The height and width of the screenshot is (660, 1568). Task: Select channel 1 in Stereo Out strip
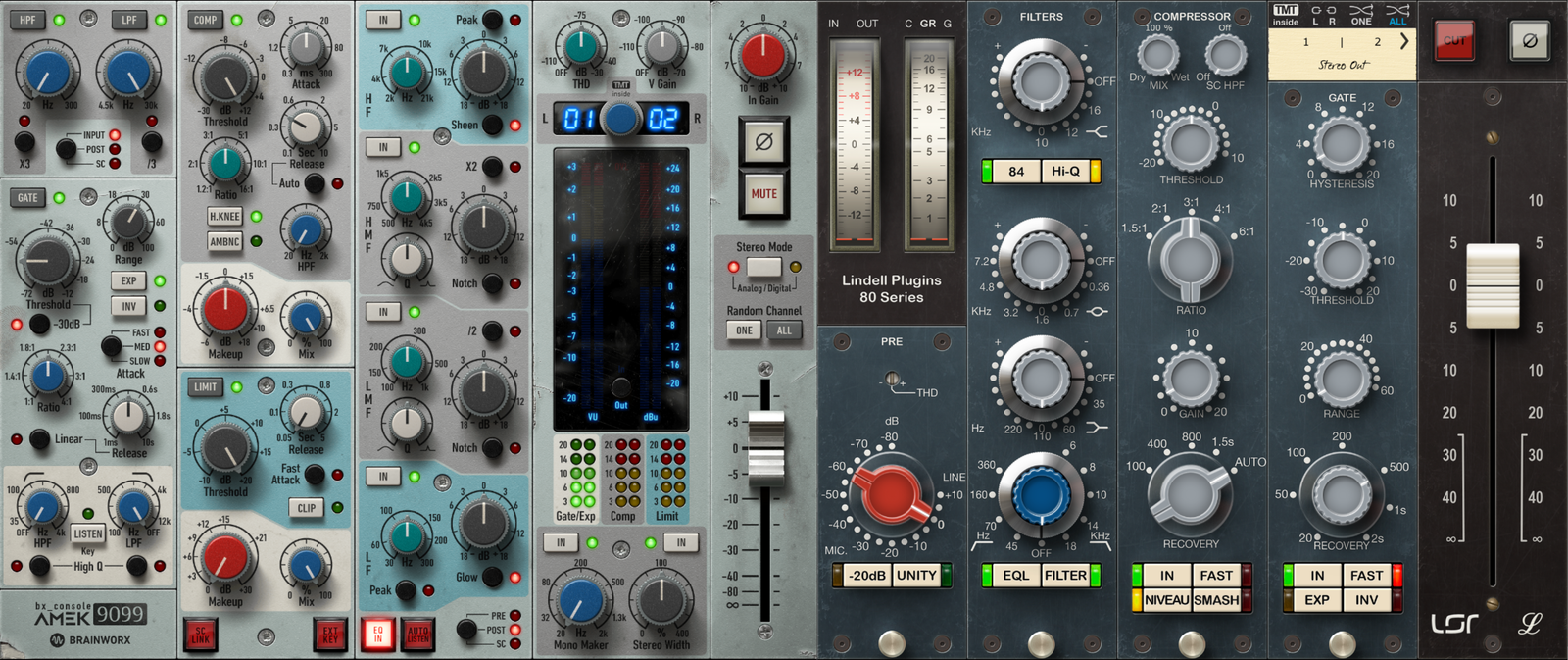1305,42
